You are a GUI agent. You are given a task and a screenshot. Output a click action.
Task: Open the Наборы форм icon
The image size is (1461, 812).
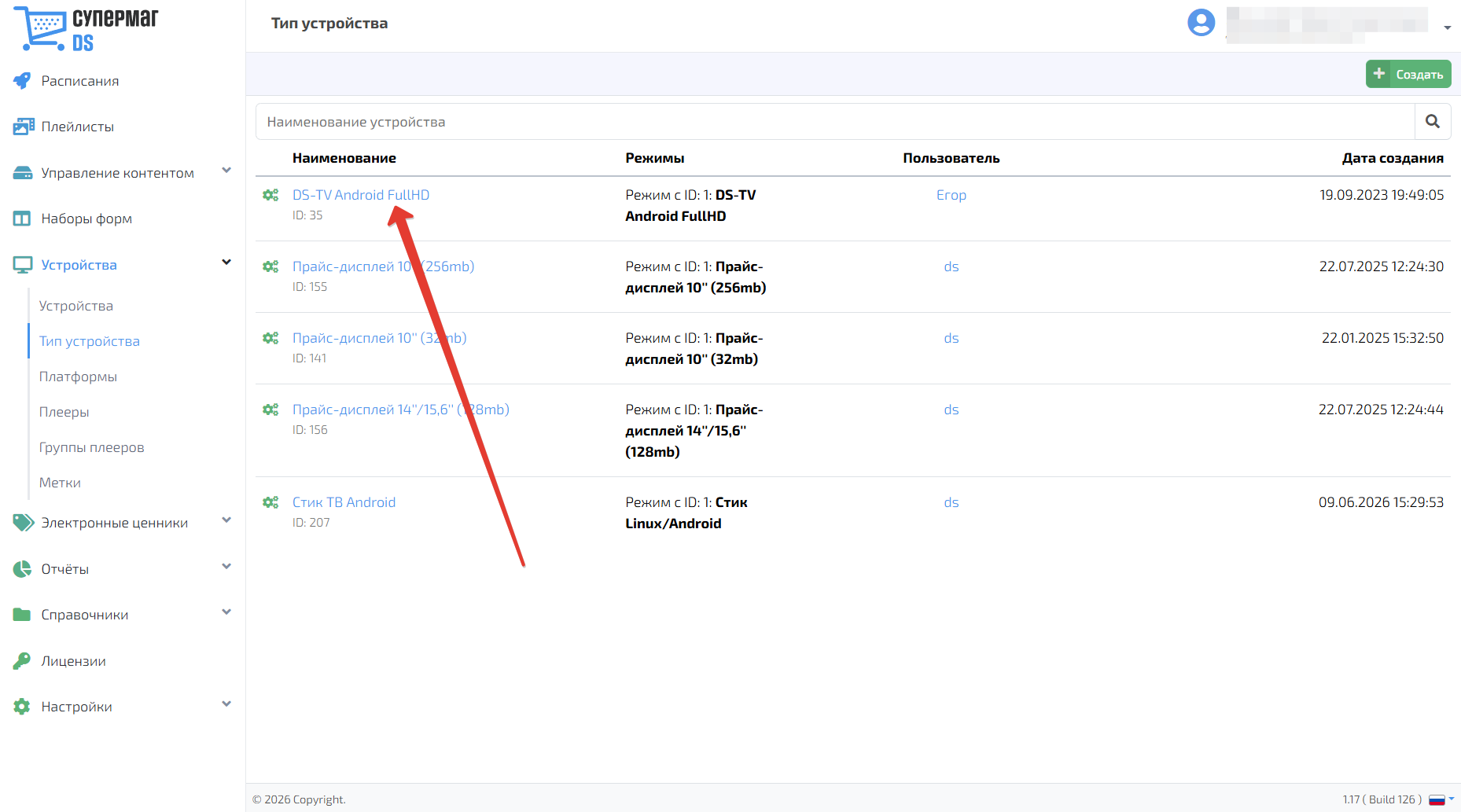(x=22, y=219)
